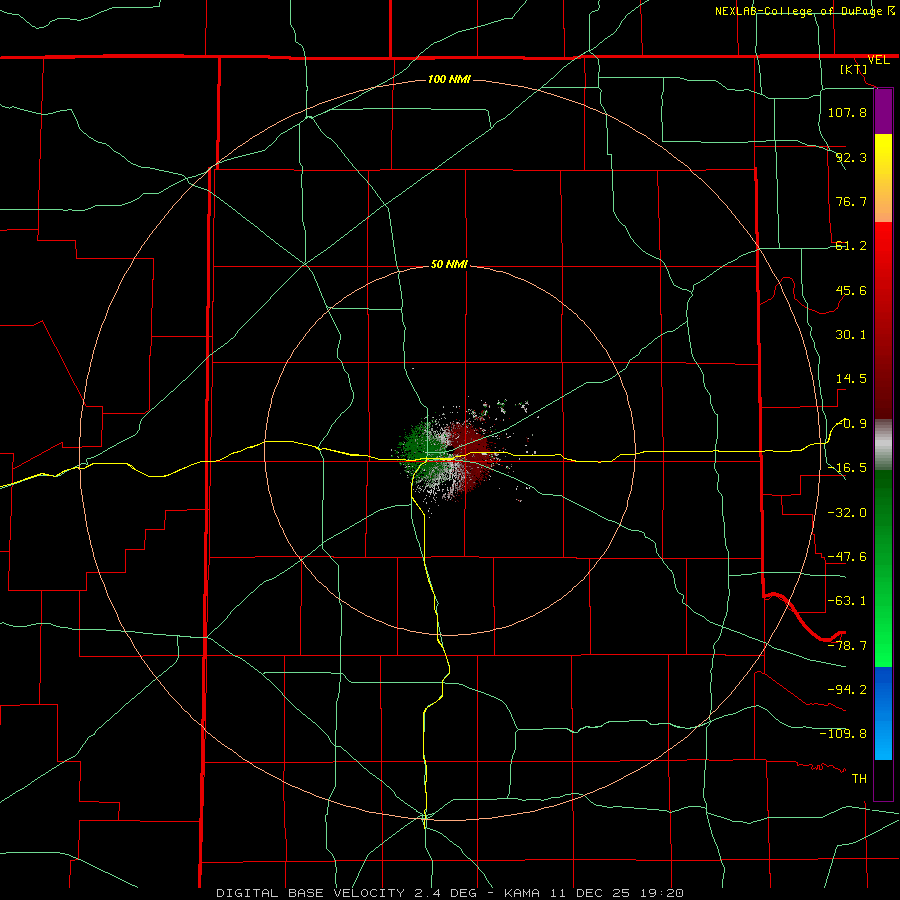Pick the blue segment of velocity color bar

(x=883, y=713)
